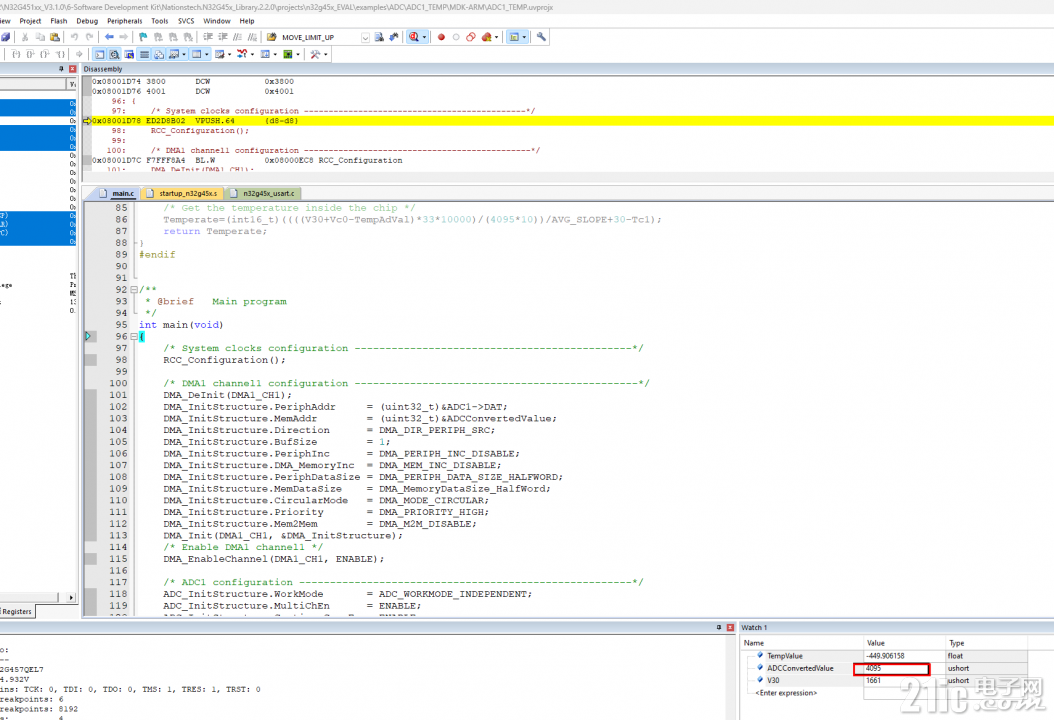Open the debug session dropdown arrow
This screenshot has width=1054, height=720.
pos(424,38)
